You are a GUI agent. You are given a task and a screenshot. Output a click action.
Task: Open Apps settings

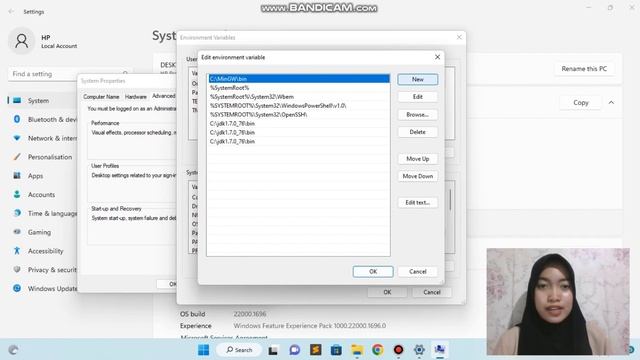click(43, 176)
